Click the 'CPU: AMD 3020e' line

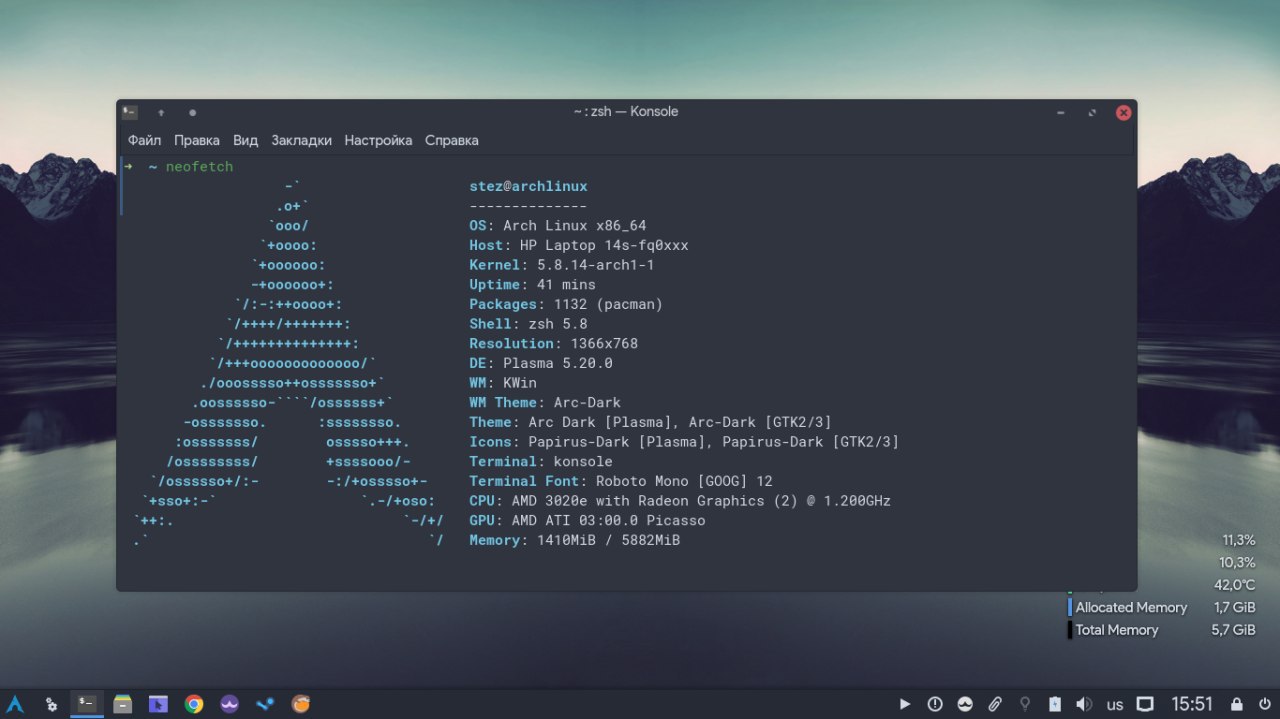pos(680,501)
